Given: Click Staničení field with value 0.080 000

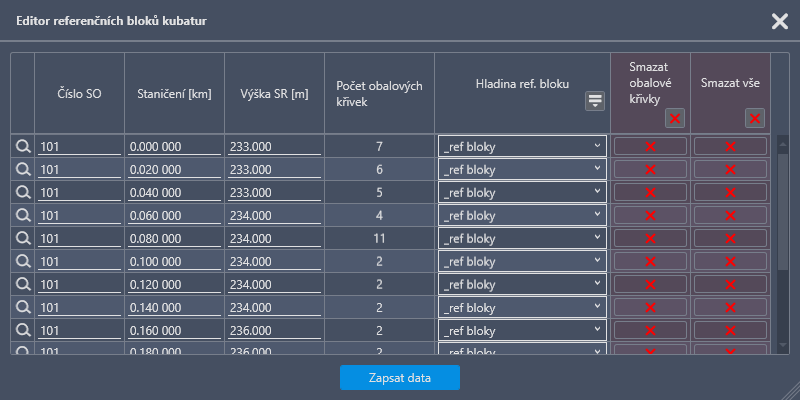Looking at the screenshot, I should click(174, 238).
